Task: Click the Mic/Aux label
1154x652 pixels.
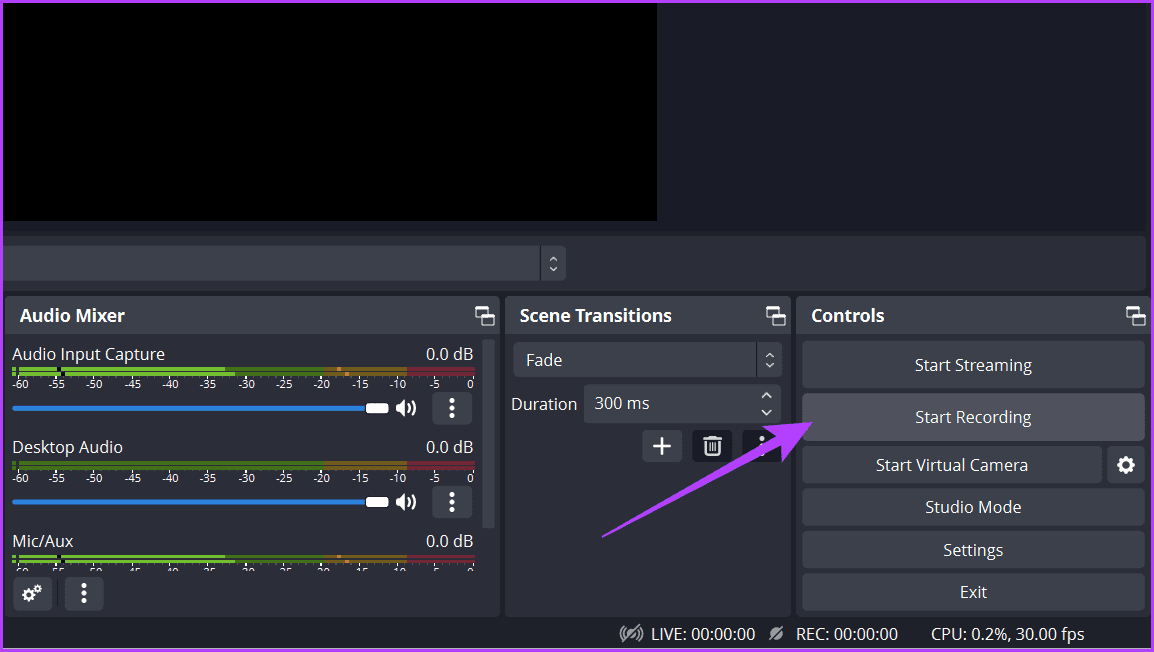Action: tap(43, 541)
